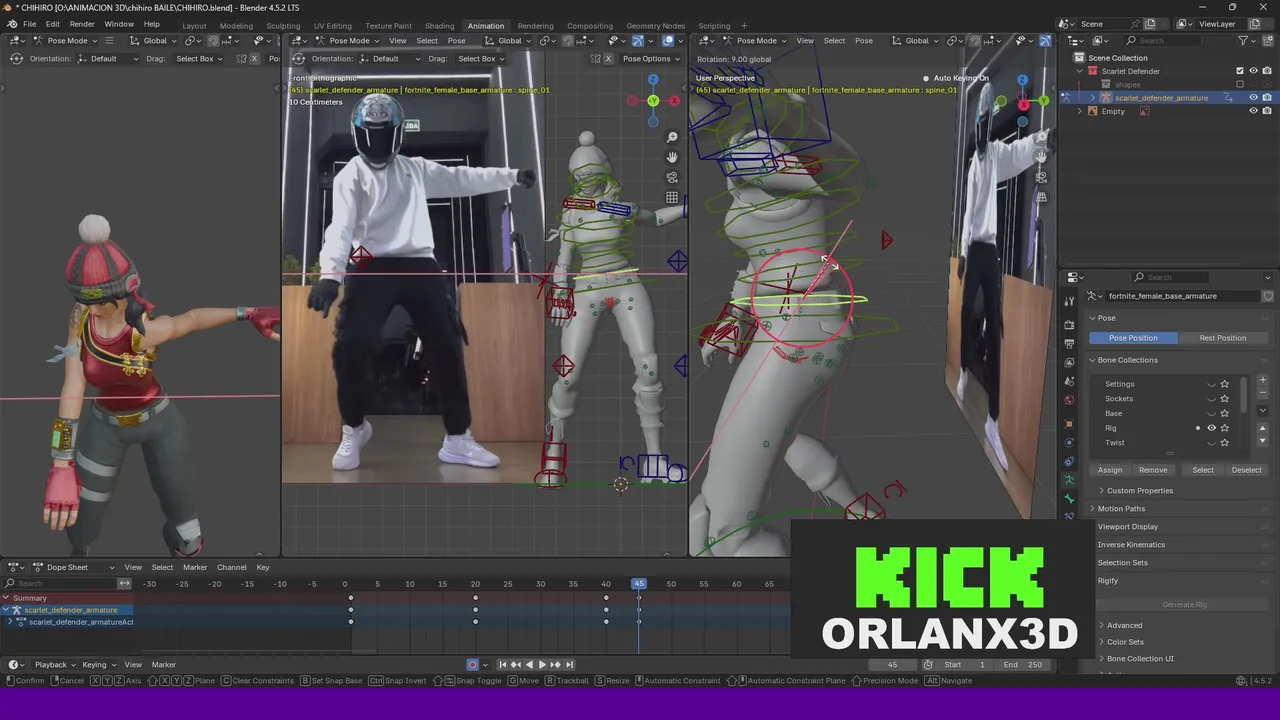Click the Assign button
Screen dimensions: 1280x720
1110,470
